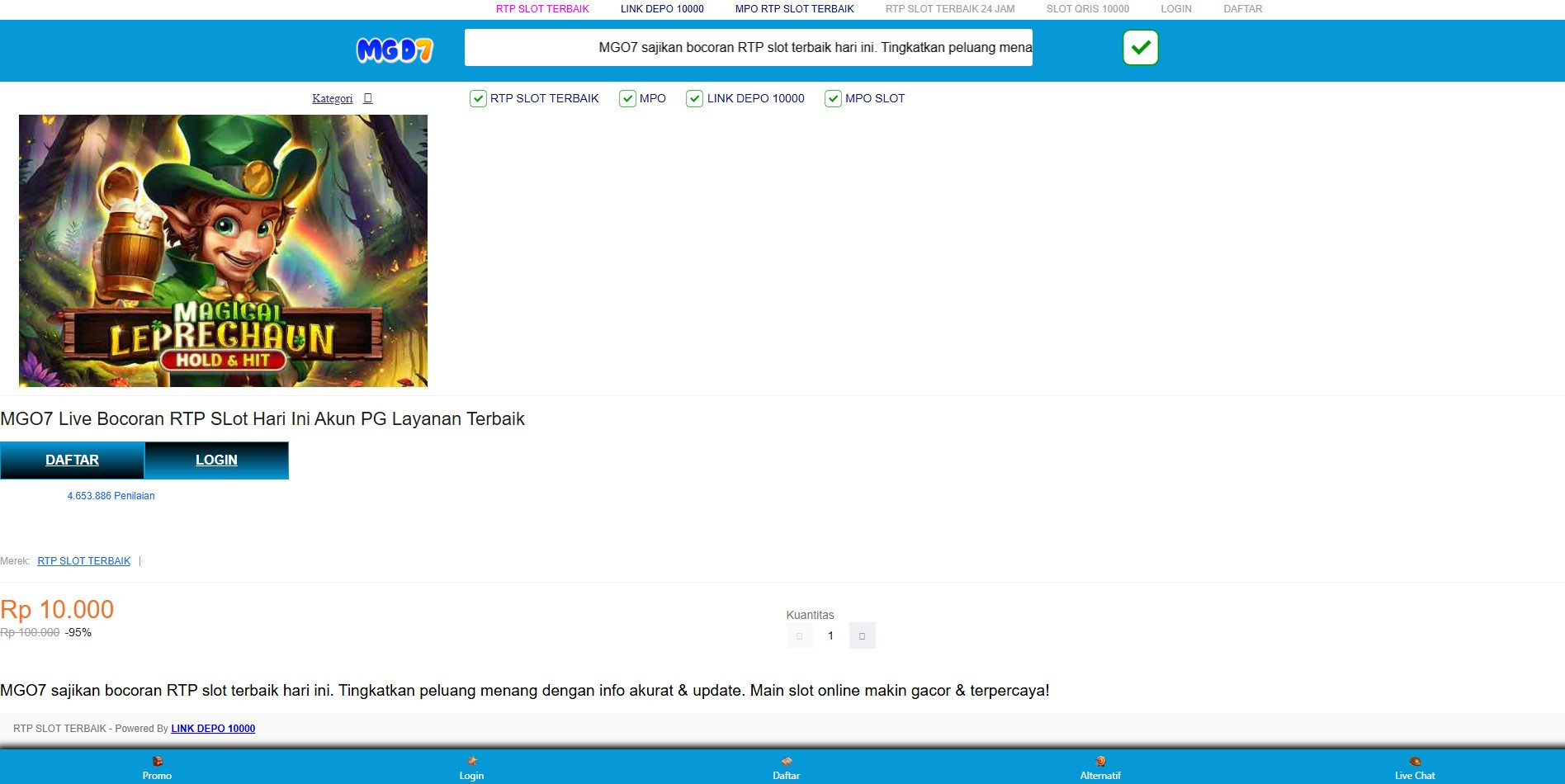Expand the Kategori dropdown
The height and width of the screenshot is (784, 1565).
click(x=342, y=98)
